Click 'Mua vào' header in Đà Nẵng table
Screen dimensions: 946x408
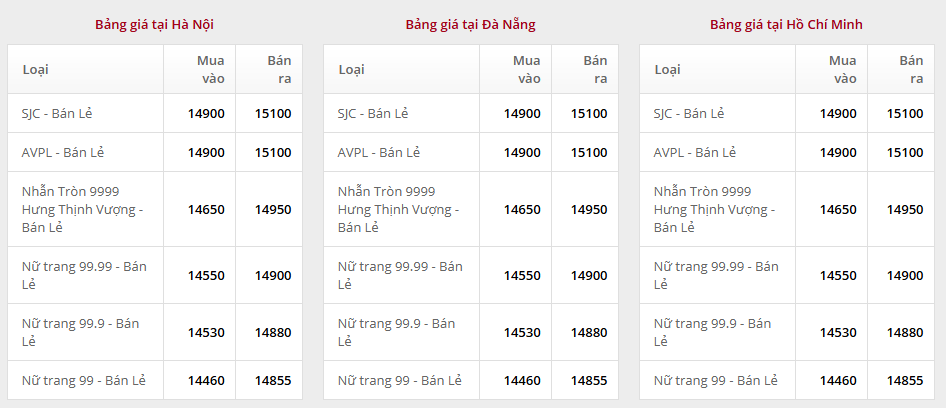click(526, 69)
